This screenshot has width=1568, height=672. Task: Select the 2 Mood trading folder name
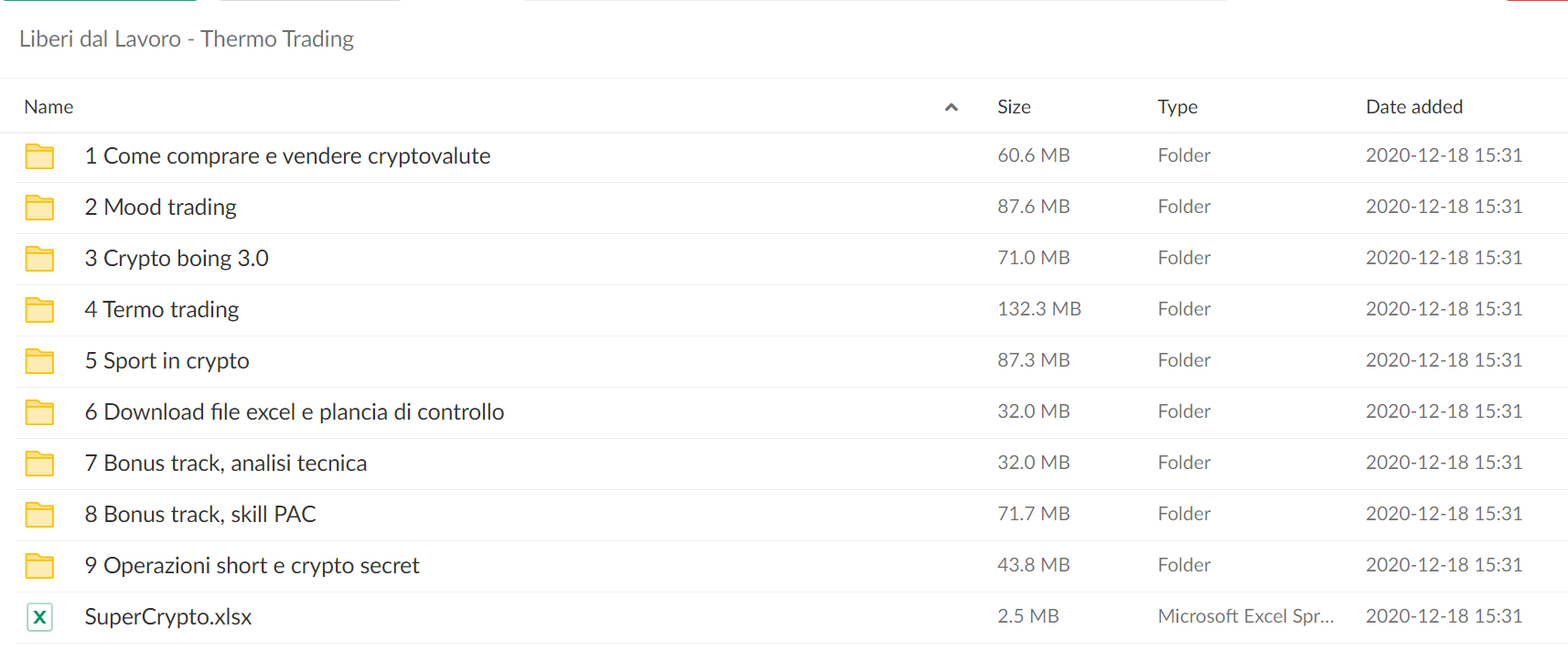point(160,207)
